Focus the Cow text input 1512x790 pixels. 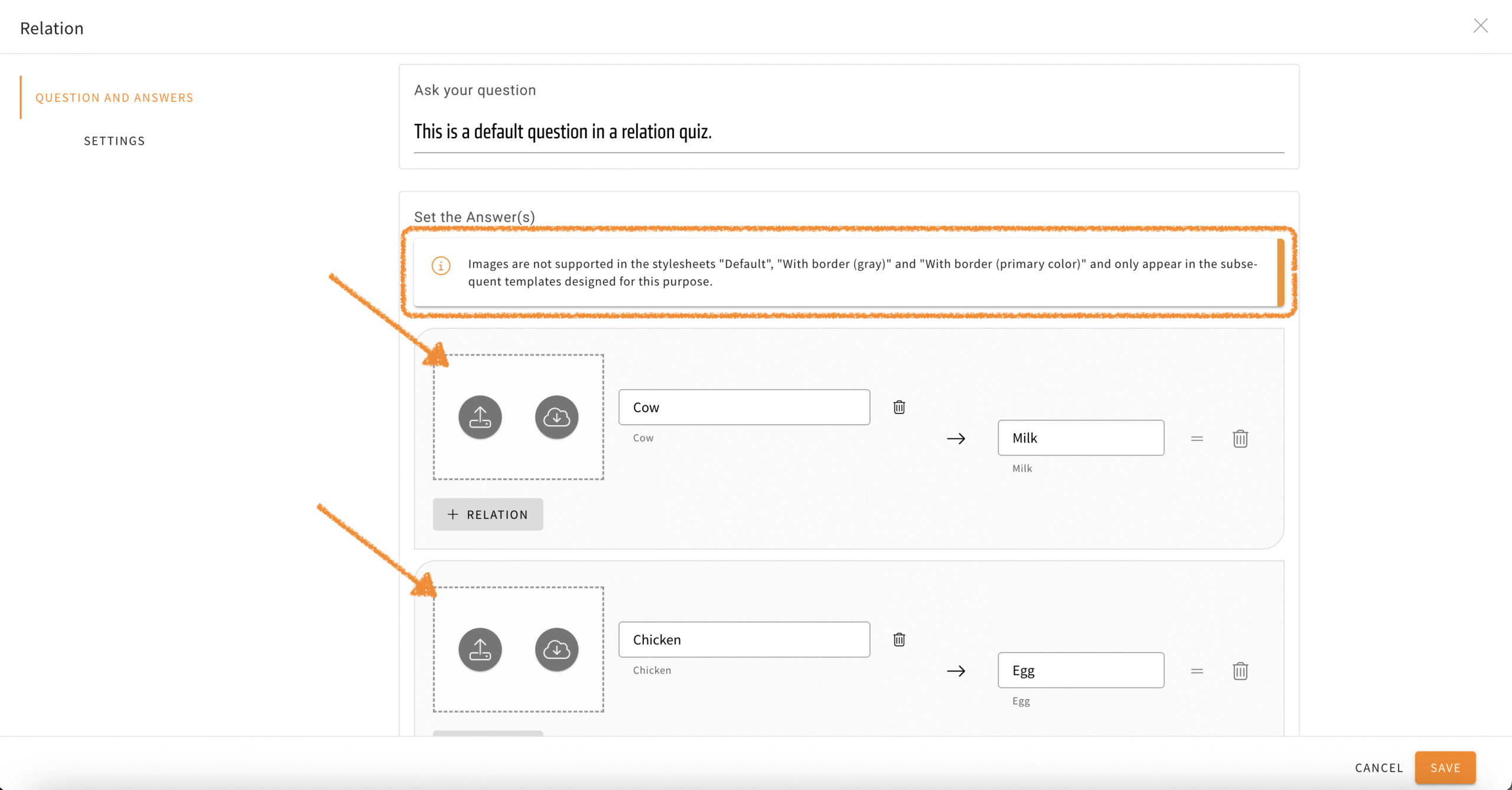coord(744,407)
